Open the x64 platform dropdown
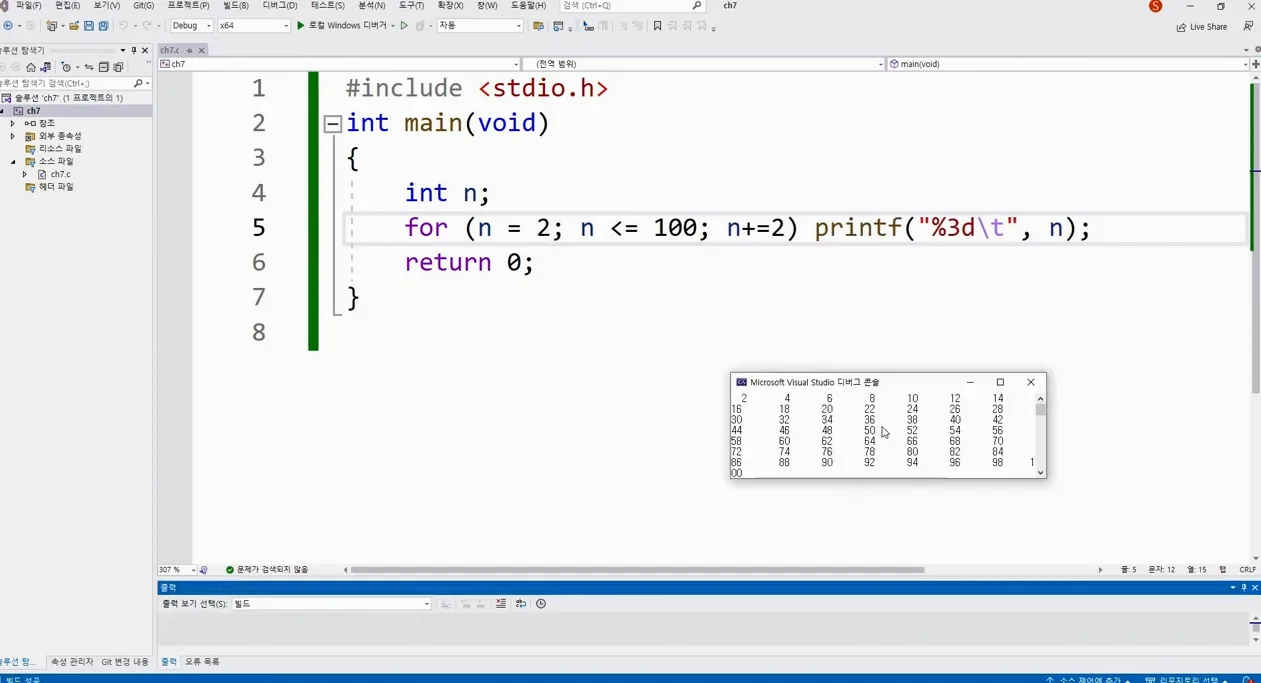 [x=253, y=26]
